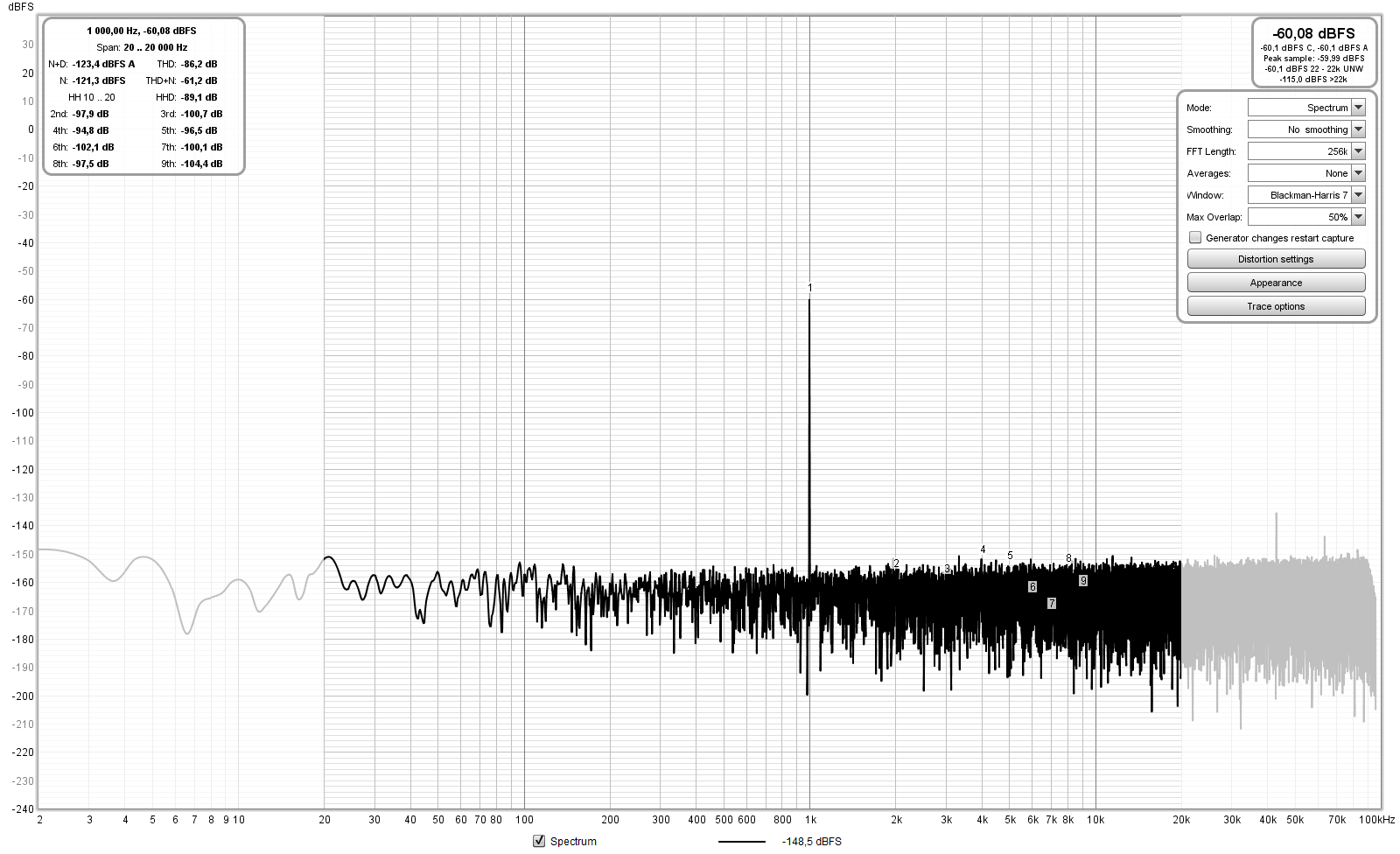Click the THD+N -61,2 dB value
This screenshot has height=854, width=1400.
coord(199,80)
